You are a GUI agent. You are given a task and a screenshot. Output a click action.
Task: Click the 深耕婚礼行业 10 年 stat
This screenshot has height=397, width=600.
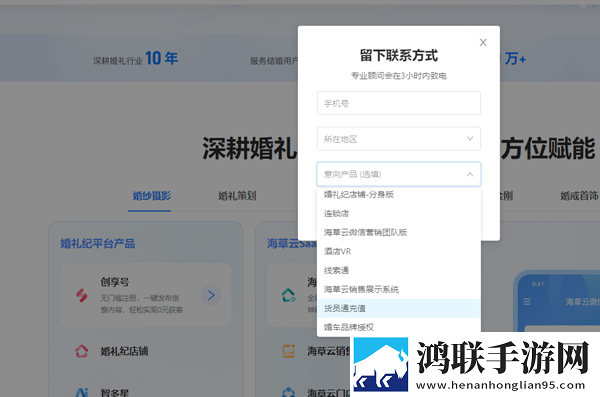coord(135,59)
